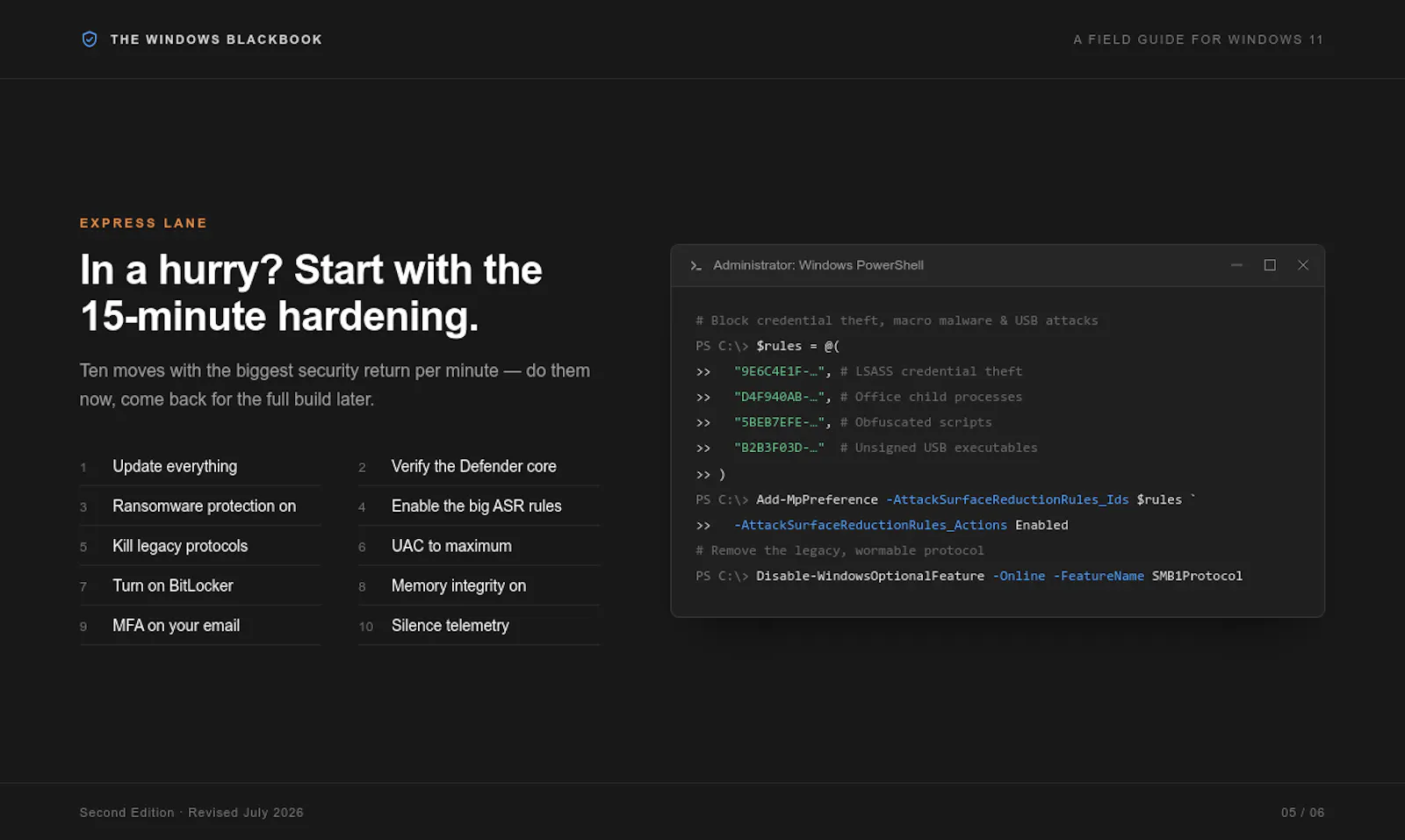This screenshot has height=840, width=1405.
Task: Click the 05 / 06 page indicator
Action: coord(1302,813)
